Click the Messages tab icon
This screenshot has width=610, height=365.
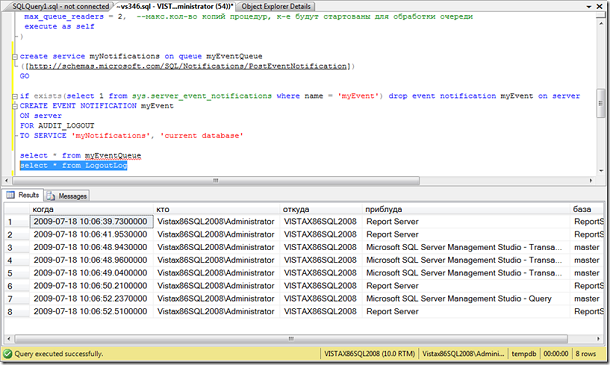(x=51, y=196)
